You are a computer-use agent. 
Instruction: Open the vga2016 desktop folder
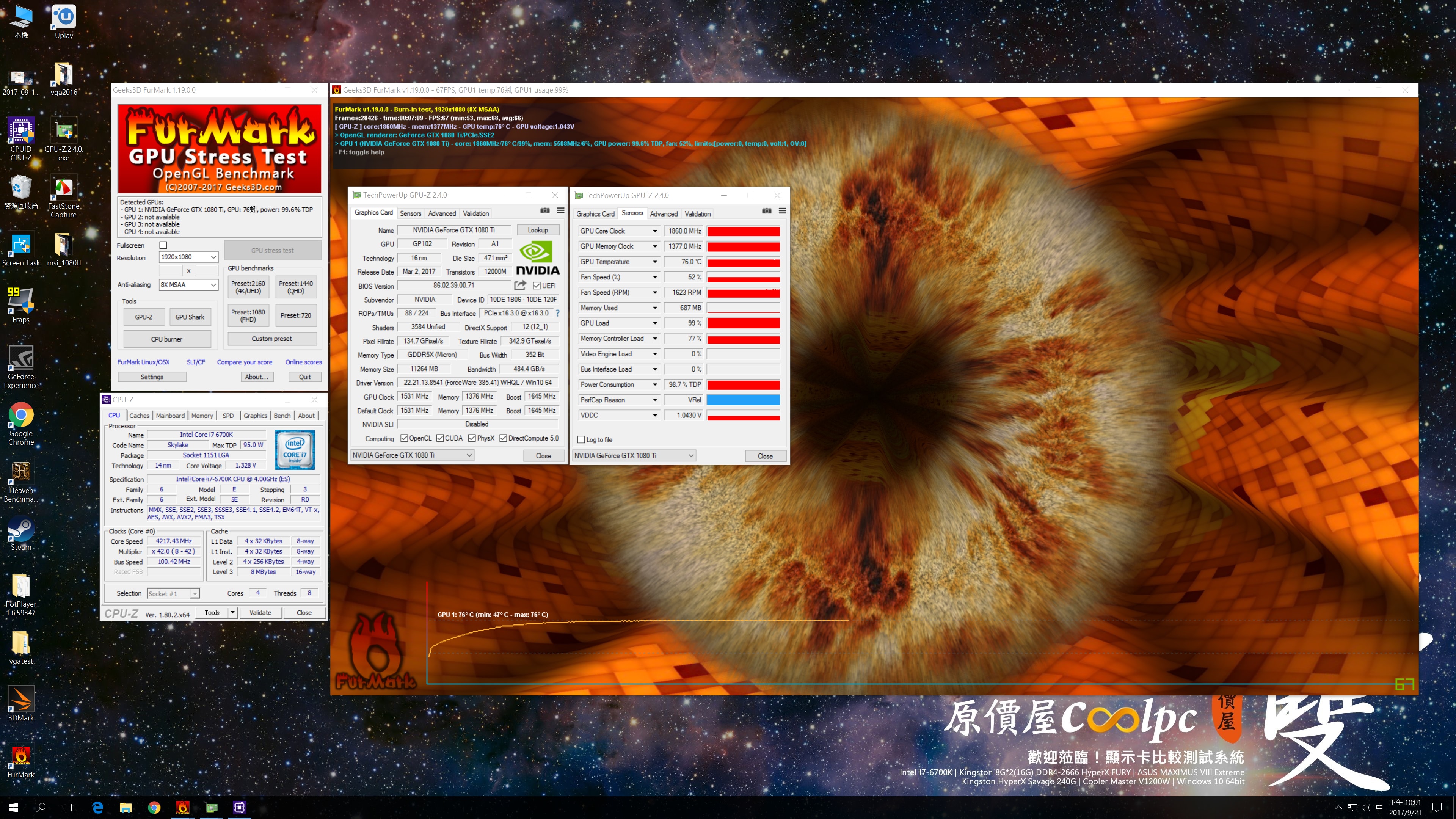tap(64, 78)
